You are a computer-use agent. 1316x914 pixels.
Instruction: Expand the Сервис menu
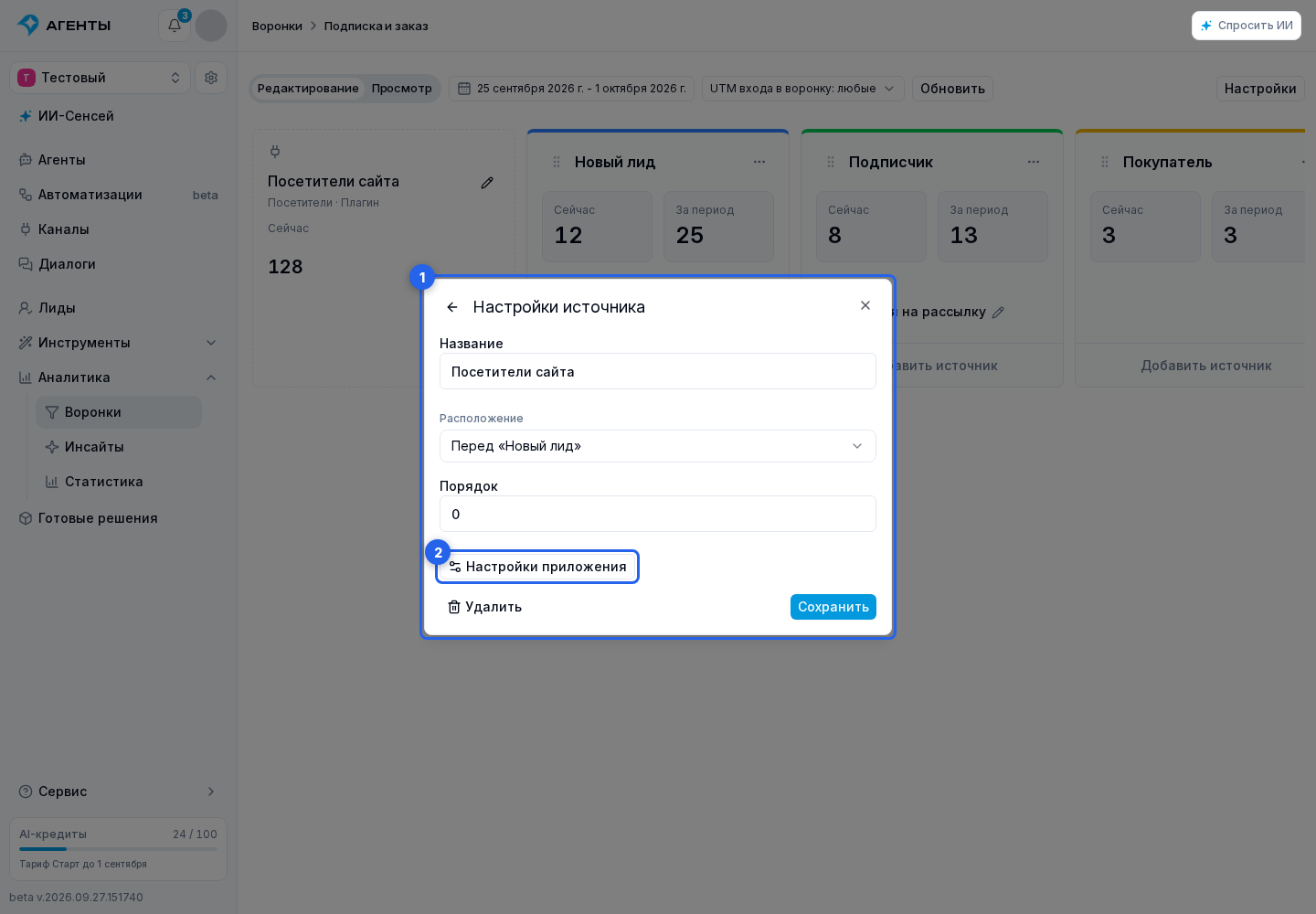click(x=119, y=792)
